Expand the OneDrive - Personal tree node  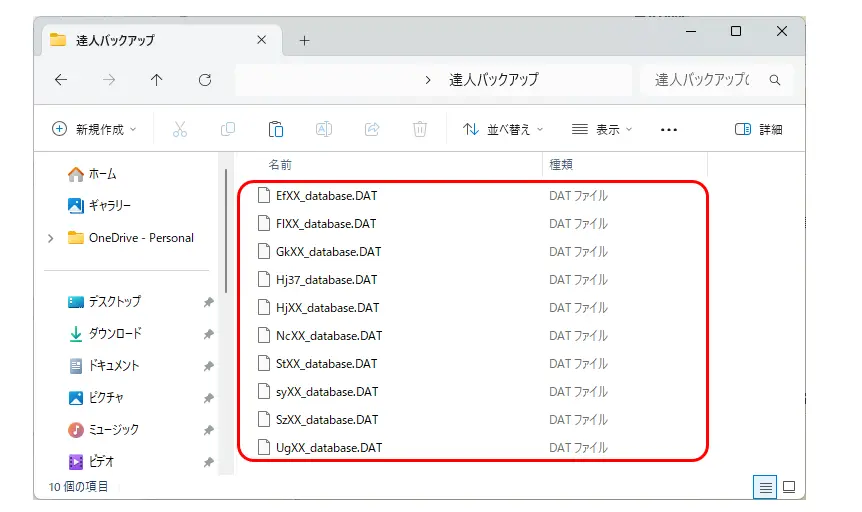(x=51, y=238)
